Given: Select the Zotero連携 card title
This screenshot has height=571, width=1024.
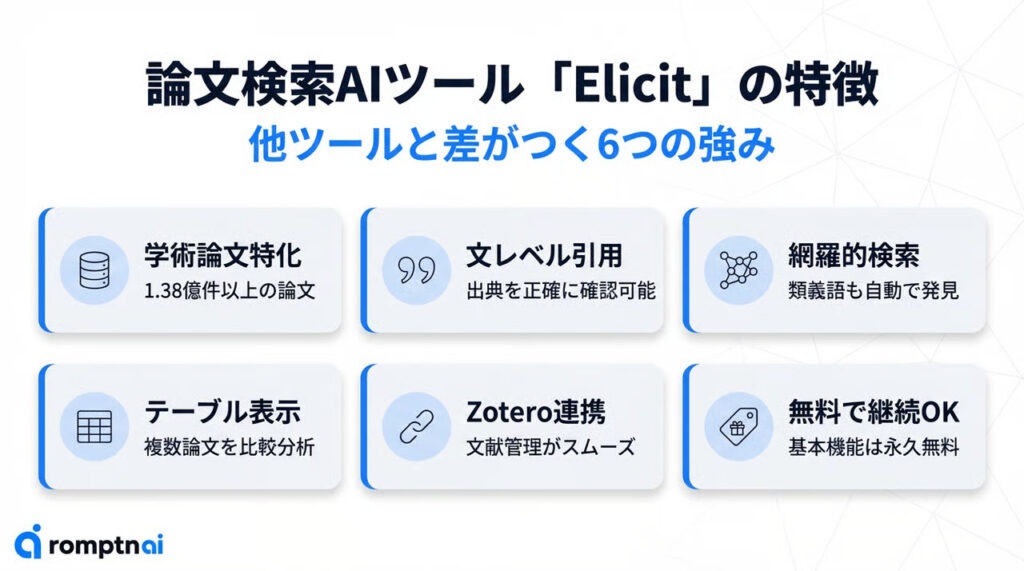Looking at the screenshot, I should tap(536, 412).
